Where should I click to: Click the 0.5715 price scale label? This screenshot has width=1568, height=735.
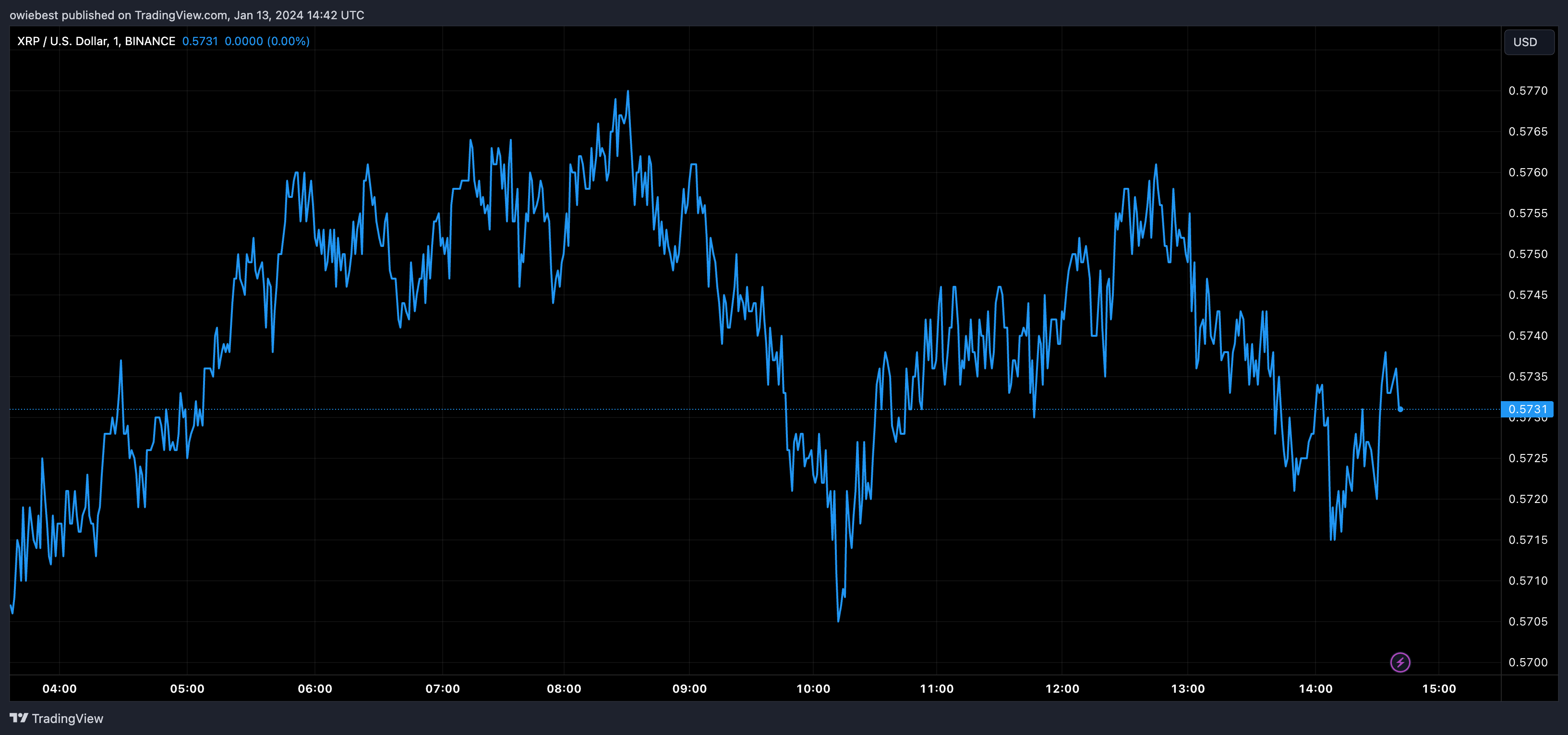click(x=1528, y=539)
